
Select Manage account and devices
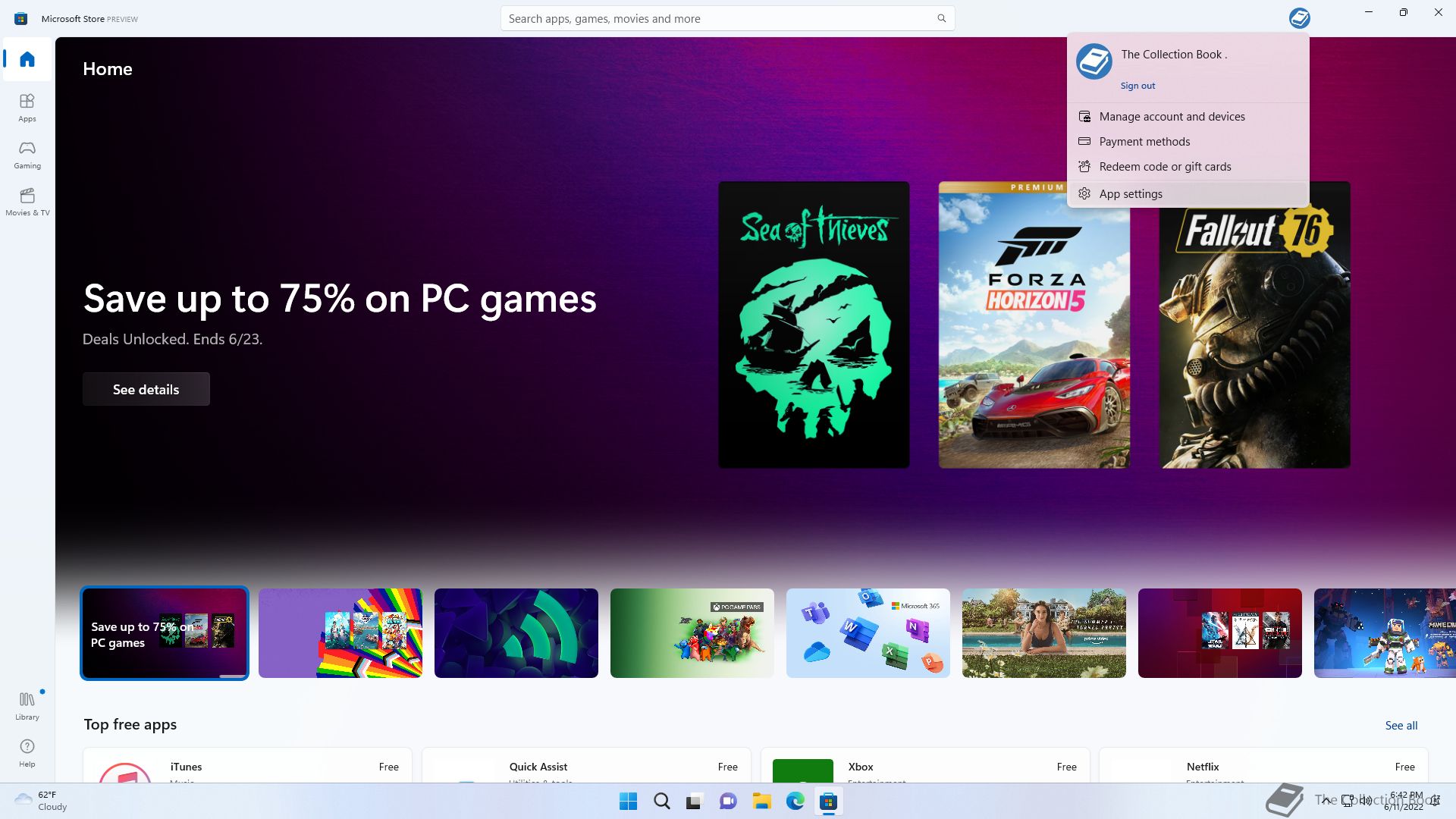pyautogui.click(x=1188, y=117)
